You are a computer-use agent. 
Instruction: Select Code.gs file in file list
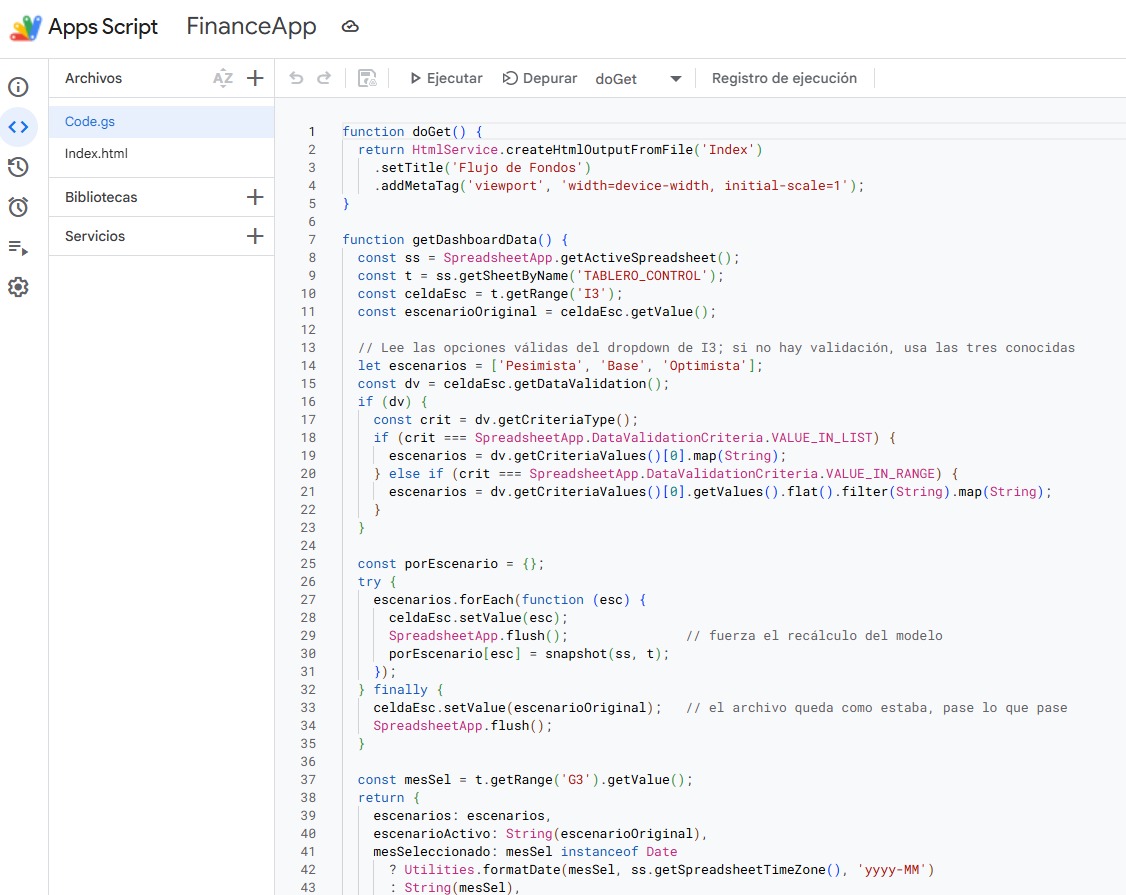point(162,121)
